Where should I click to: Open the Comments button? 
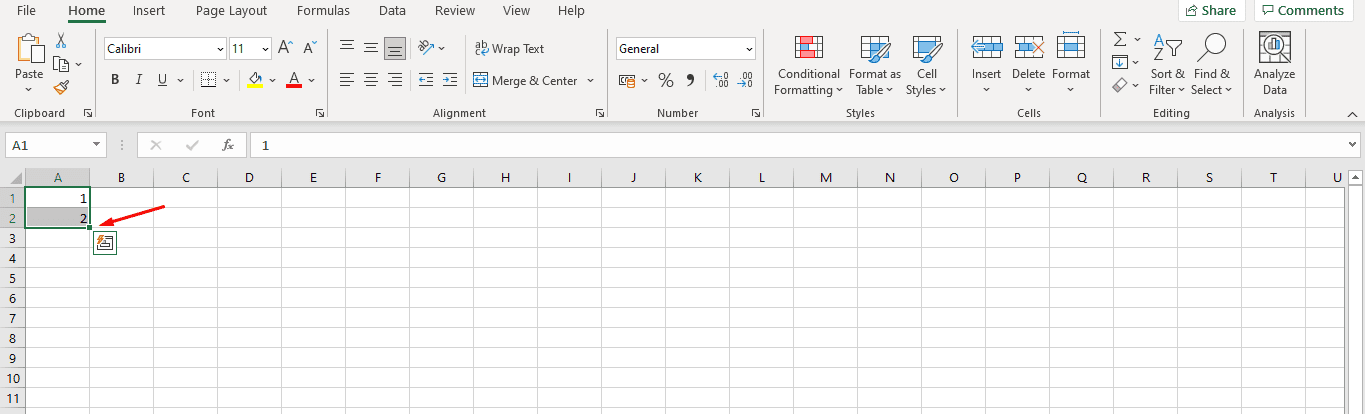(1301, 11)
